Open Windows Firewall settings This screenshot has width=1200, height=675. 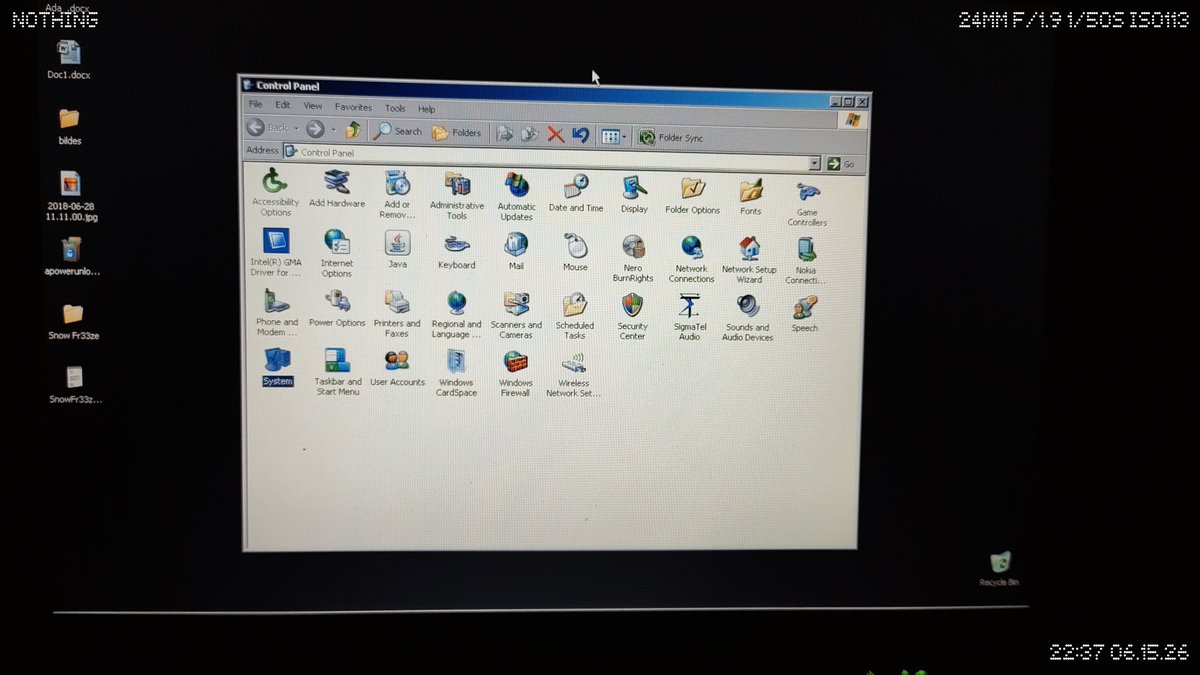pyautogui.click(x=515, y=374)
